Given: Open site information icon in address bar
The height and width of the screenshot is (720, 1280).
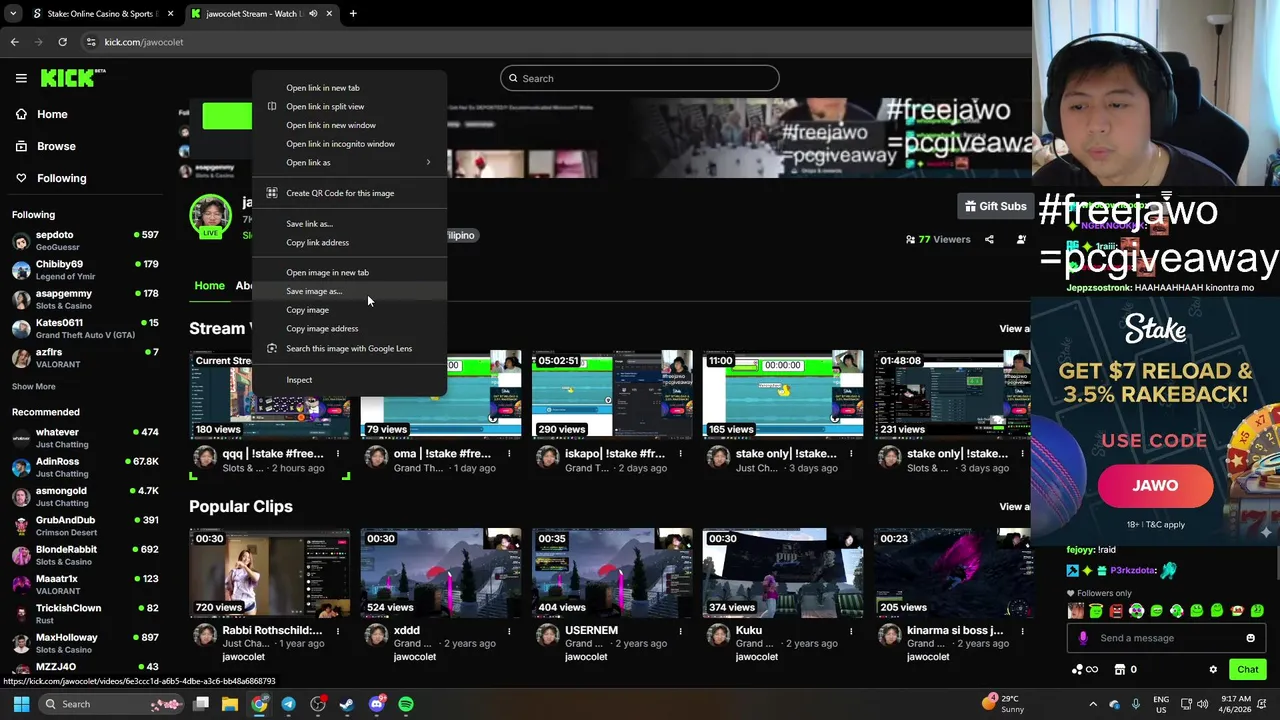Looking at the screenshot, I should 91,42.
